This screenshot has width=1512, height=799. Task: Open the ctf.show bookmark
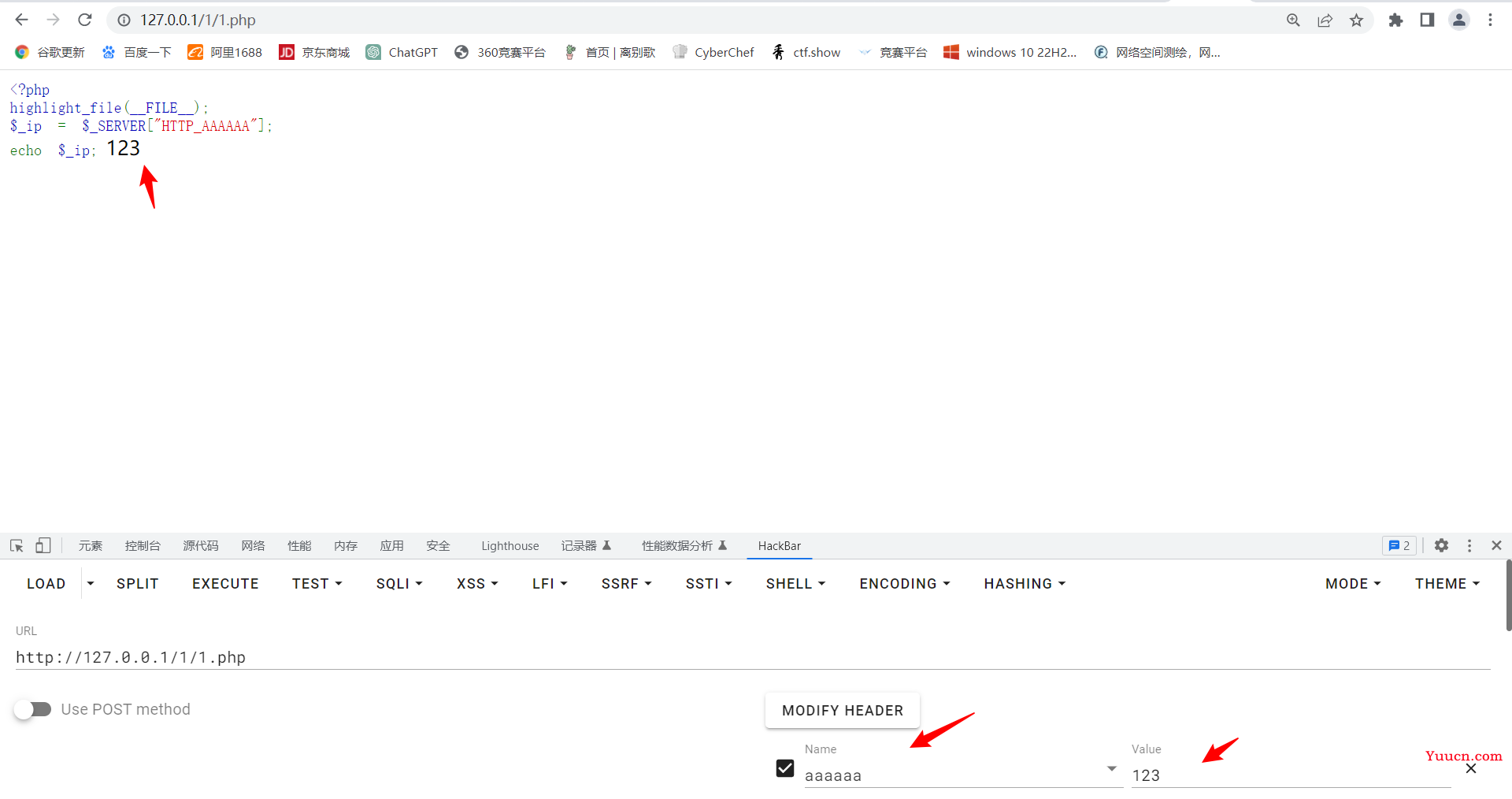tap(806, 52)
